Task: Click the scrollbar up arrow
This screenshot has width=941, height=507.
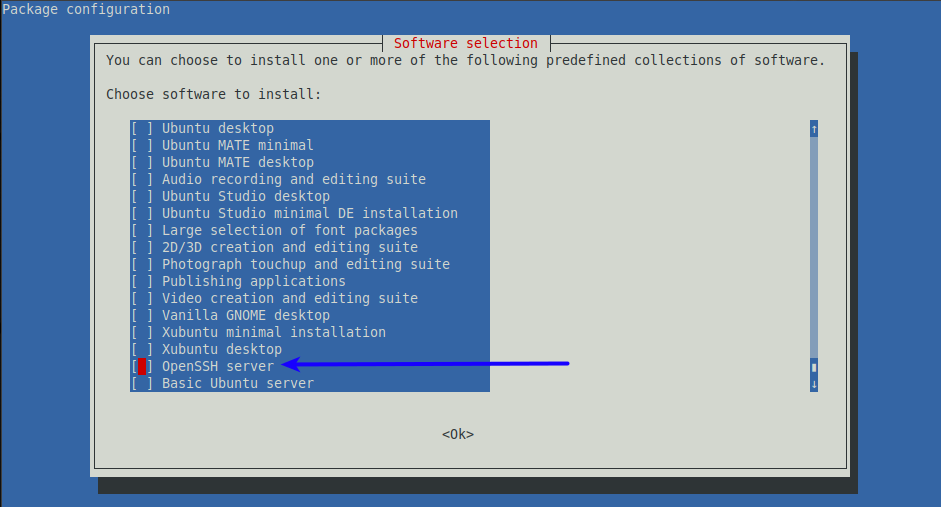Action: tap(814, 128)
